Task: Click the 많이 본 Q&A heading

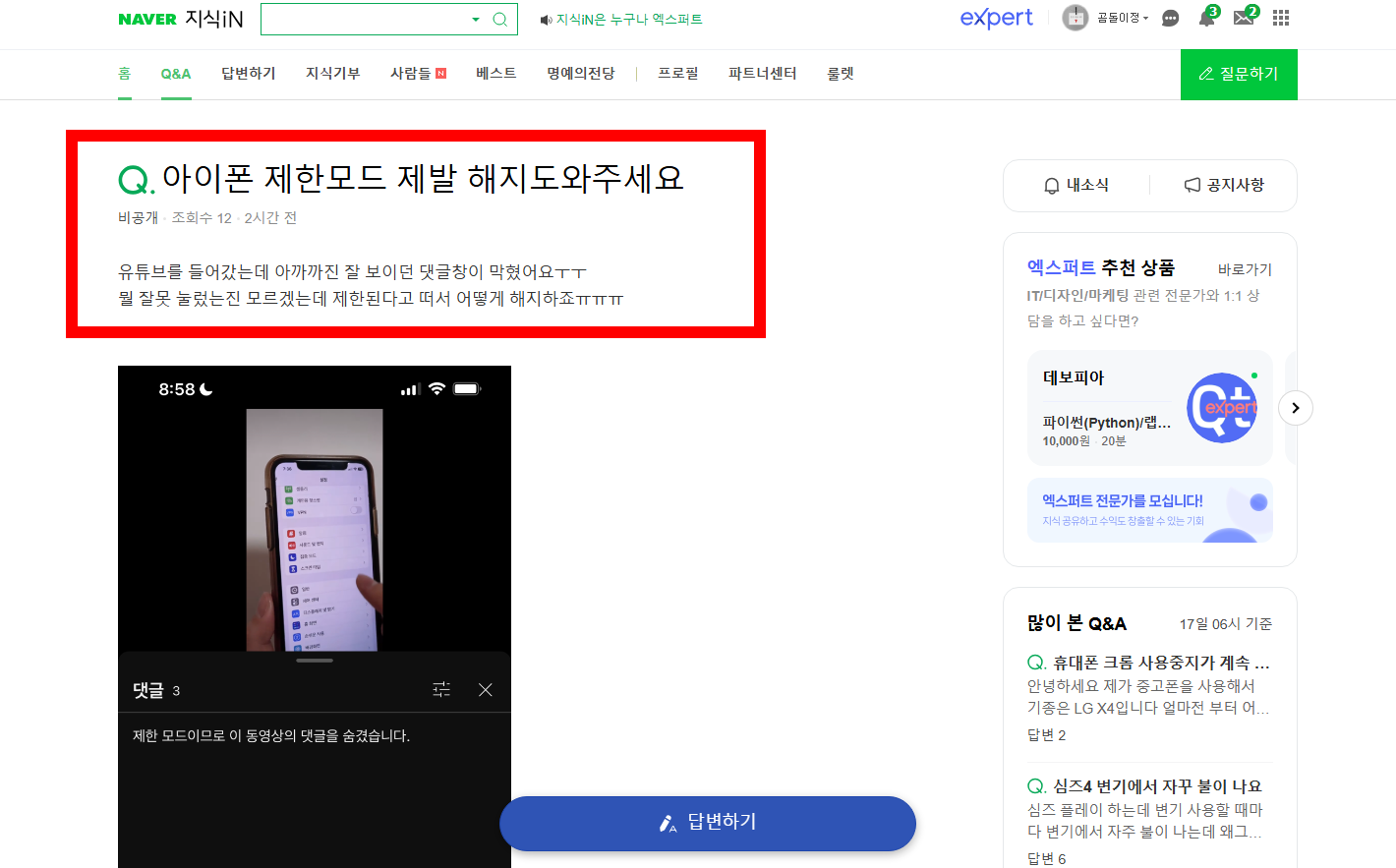Action: pos(1076,623)
